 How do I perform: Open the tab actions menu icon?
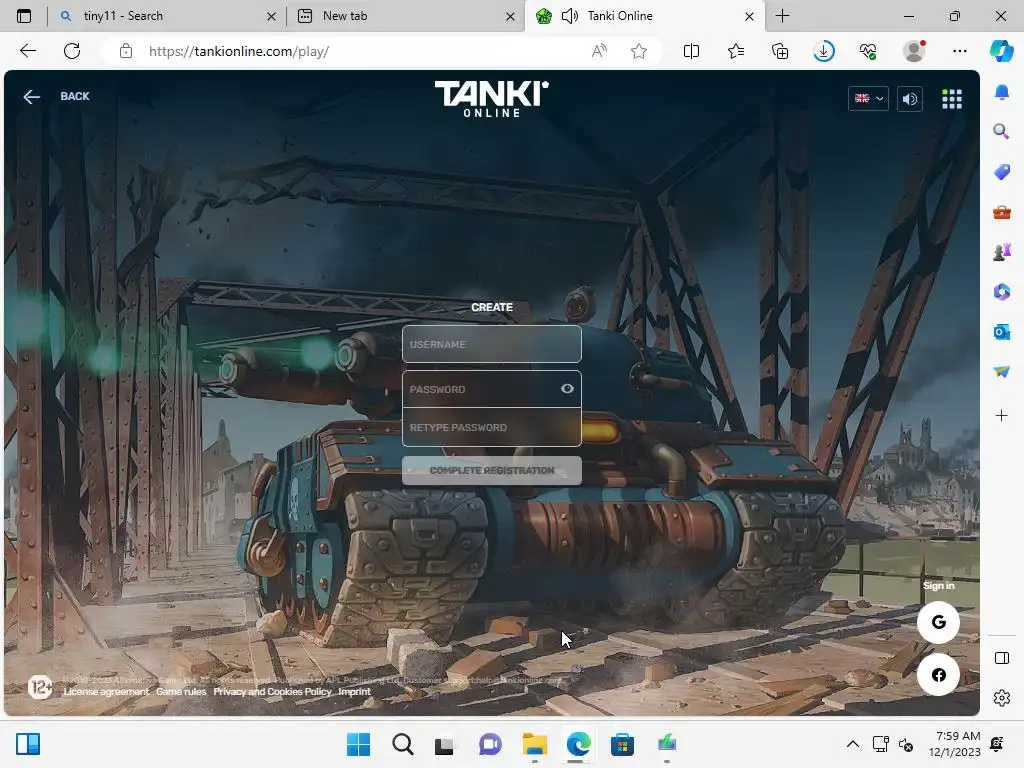point(24,16)
